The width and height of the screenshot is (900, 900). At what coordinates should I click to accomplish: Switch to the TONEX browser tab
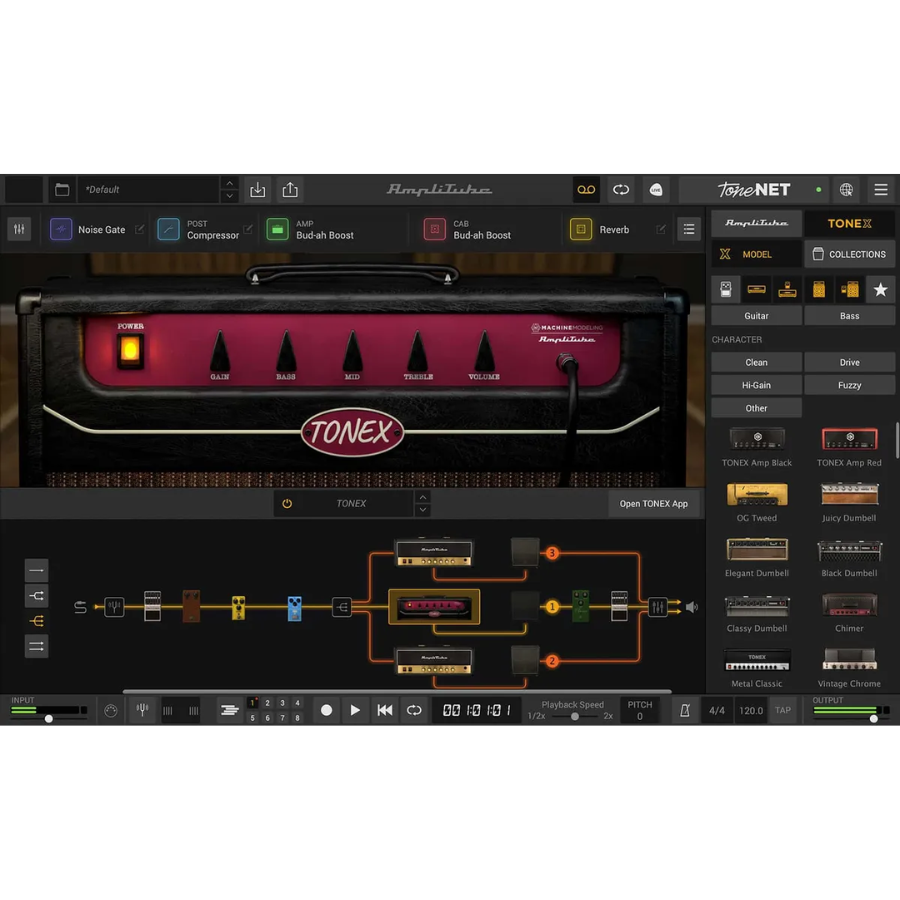[849, 224]
